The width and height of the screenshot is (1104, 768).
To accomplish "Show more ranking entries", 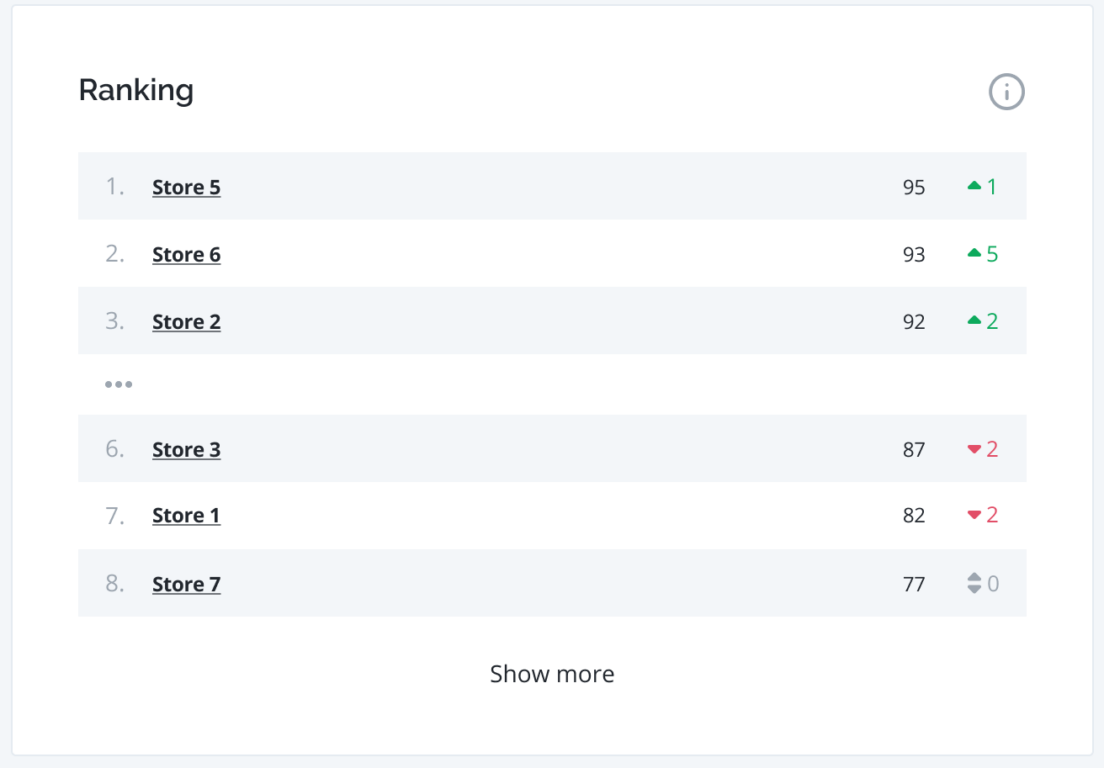I will 552,674.
